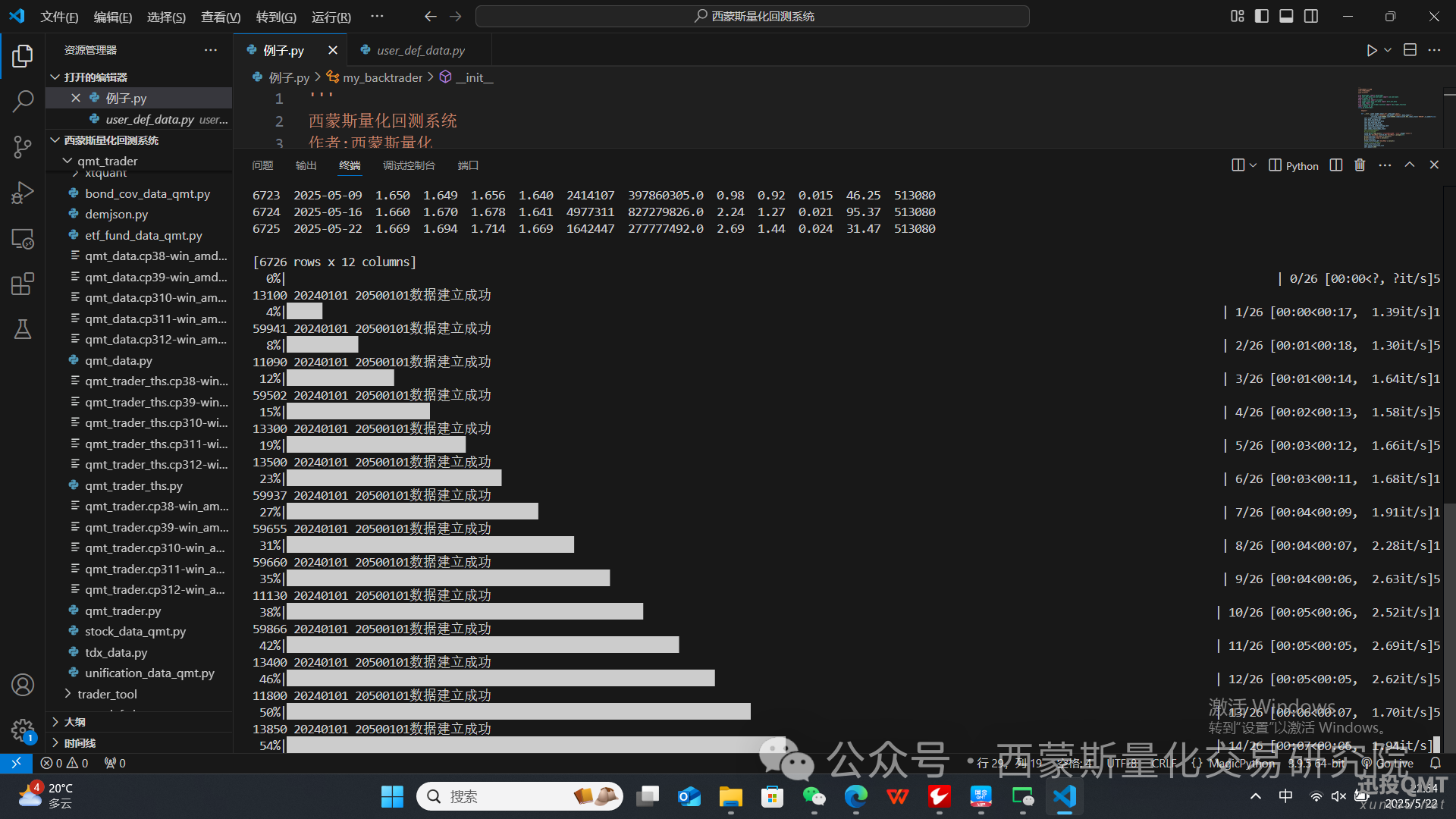
Task: Open the Remote Explorer view
Action: pyautogui.click(x=23, y=239)
